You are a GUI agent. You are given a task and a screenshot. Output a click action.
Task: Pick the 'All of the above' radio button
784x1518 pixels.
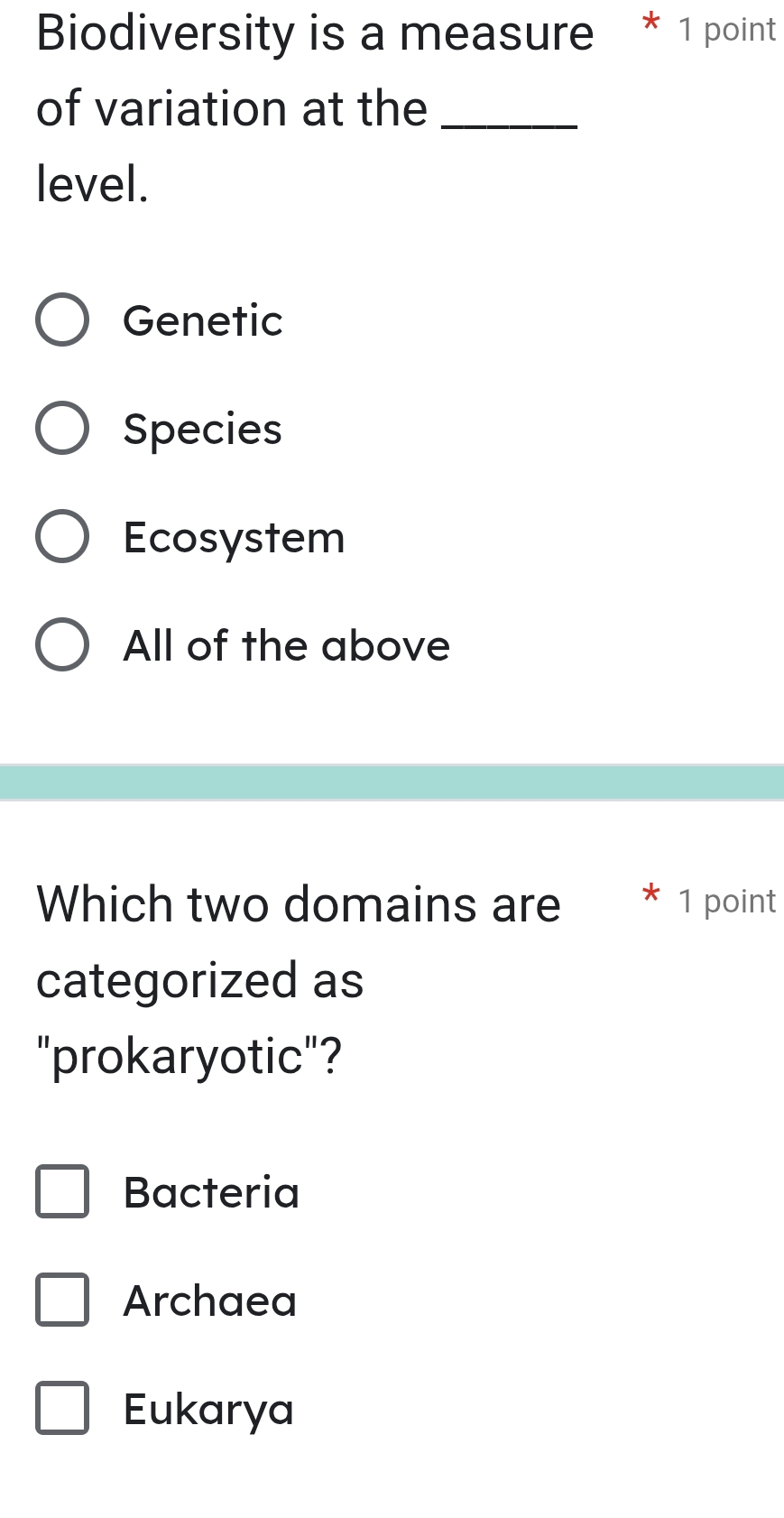point(62,645)
